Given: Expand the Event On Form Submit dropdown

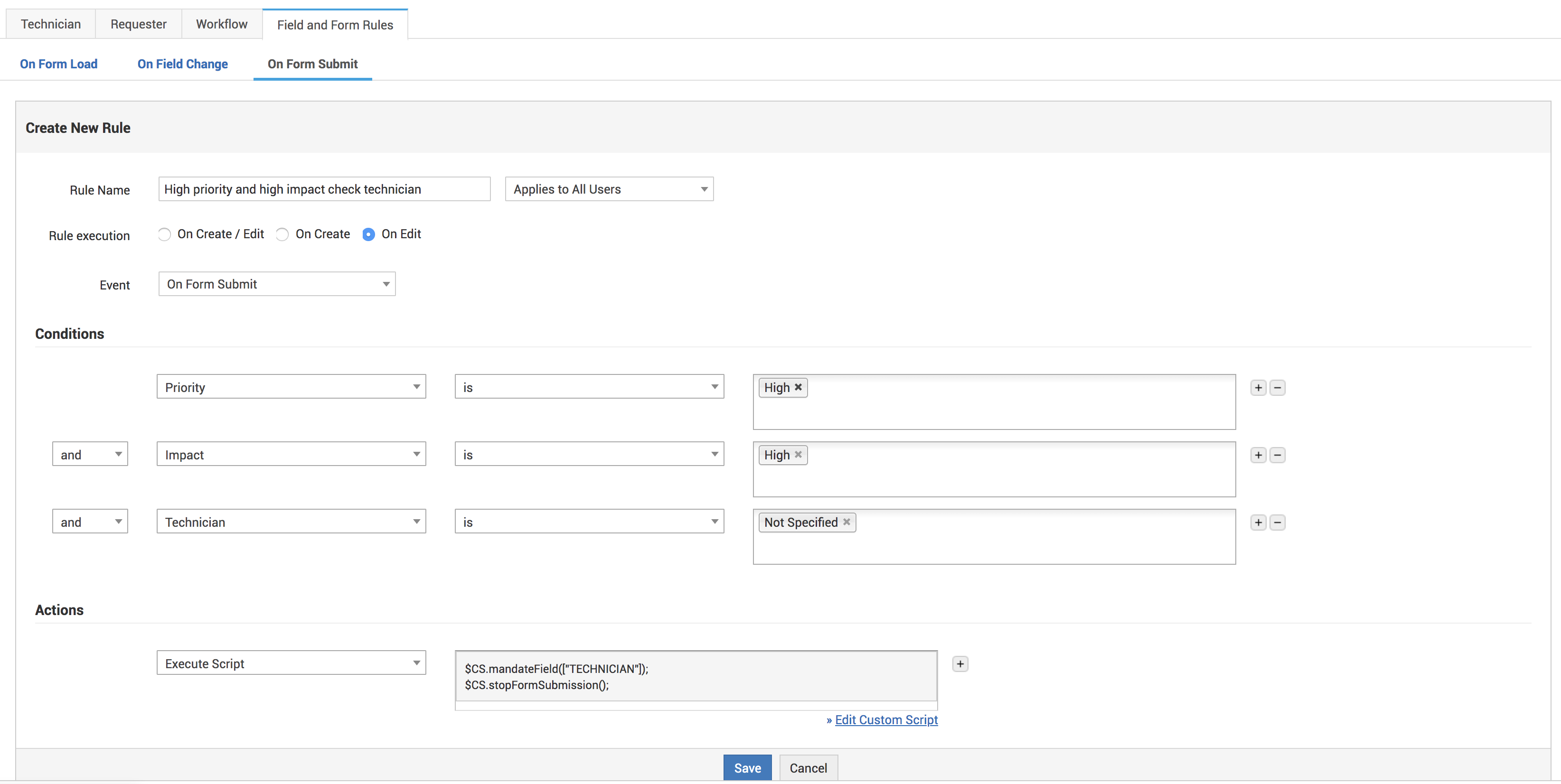Looking at the screenshot, I should (277, 284).
